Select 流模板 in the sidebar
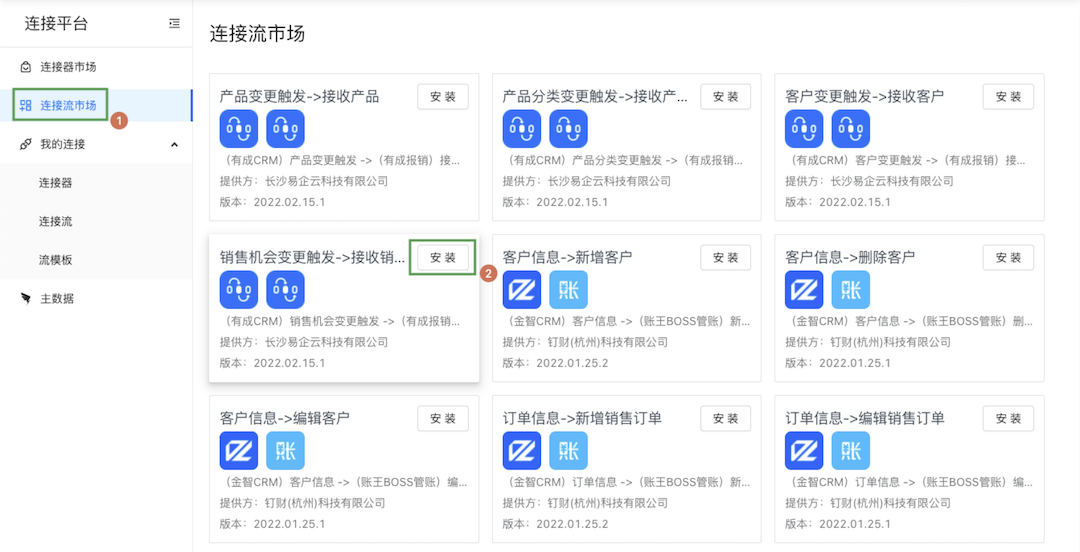 [x=56, y=260]
